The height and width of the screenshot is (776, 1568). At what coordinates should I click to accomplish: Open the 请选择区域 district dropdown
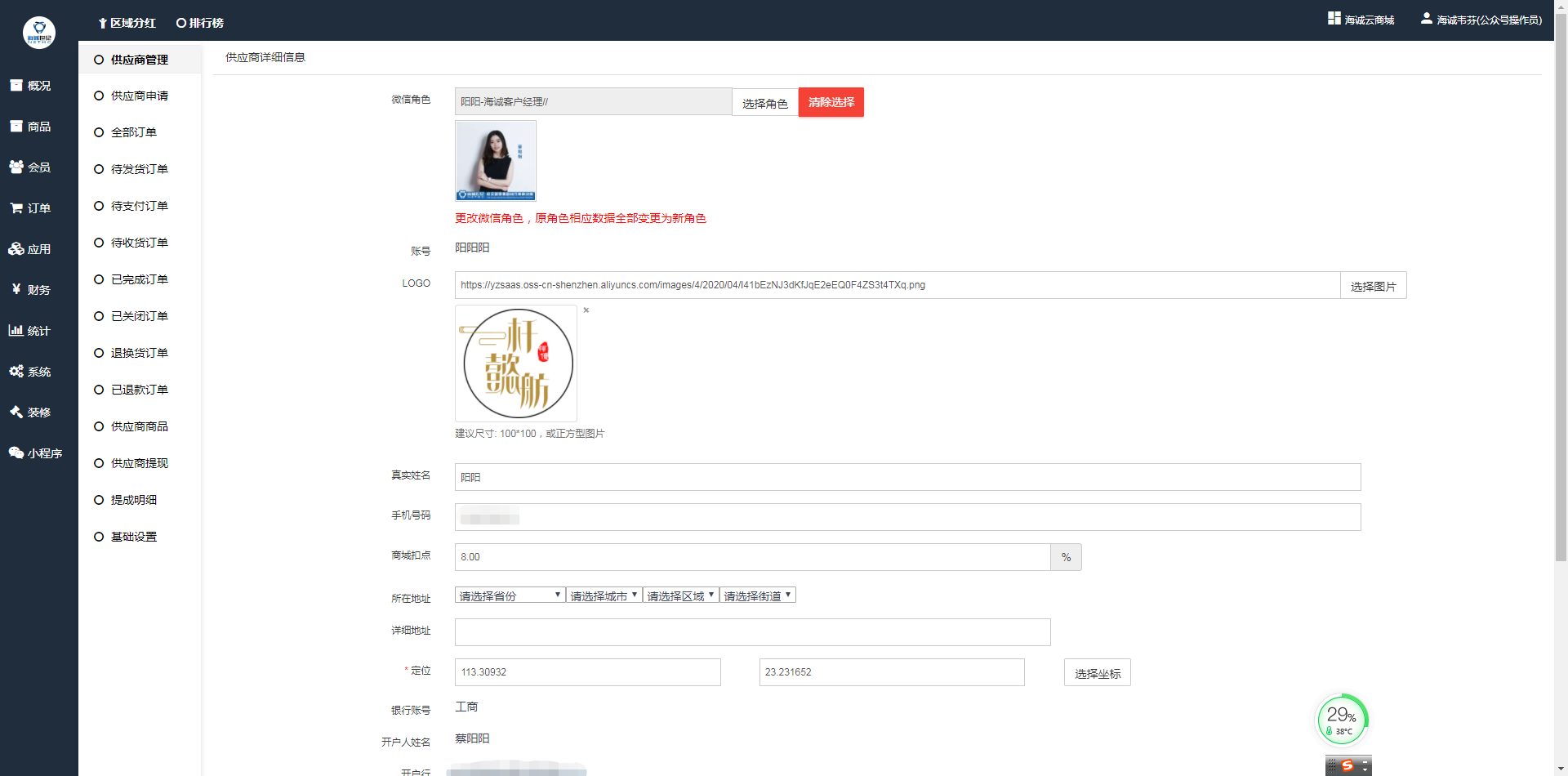681,595
